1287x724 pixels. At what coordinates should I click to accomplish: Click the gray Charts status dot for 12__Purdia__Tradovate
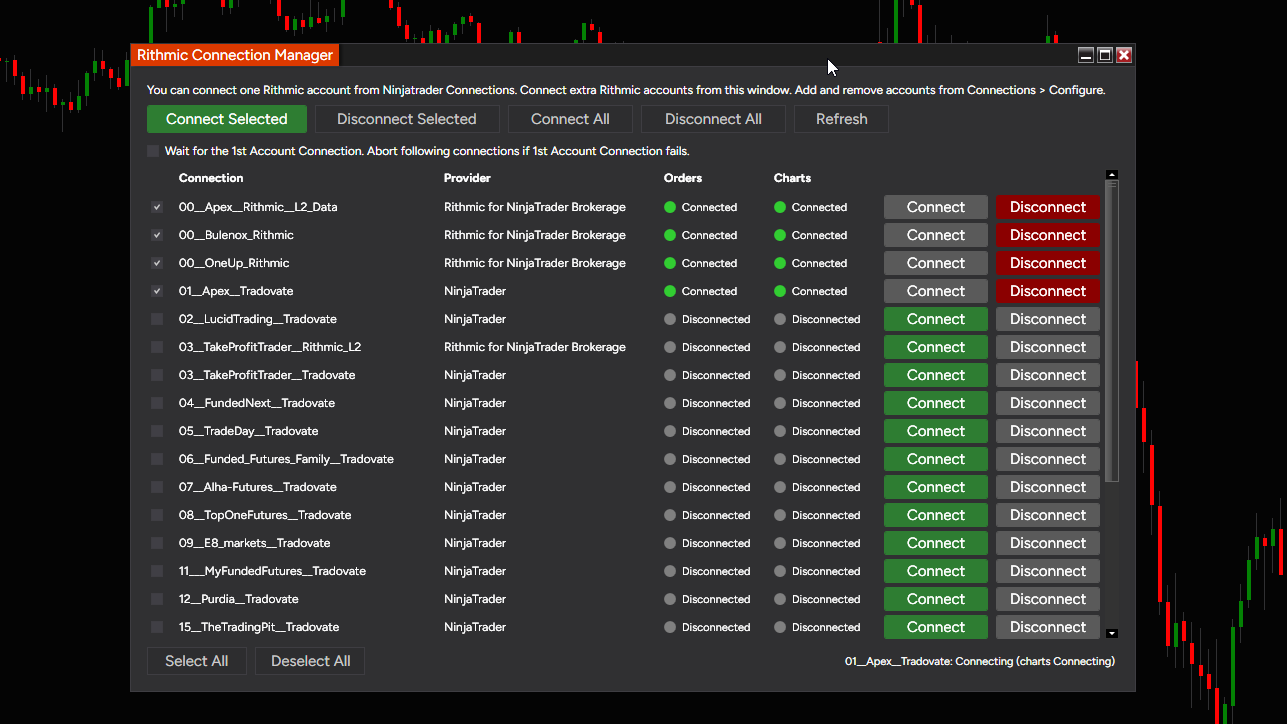(780, 599)
